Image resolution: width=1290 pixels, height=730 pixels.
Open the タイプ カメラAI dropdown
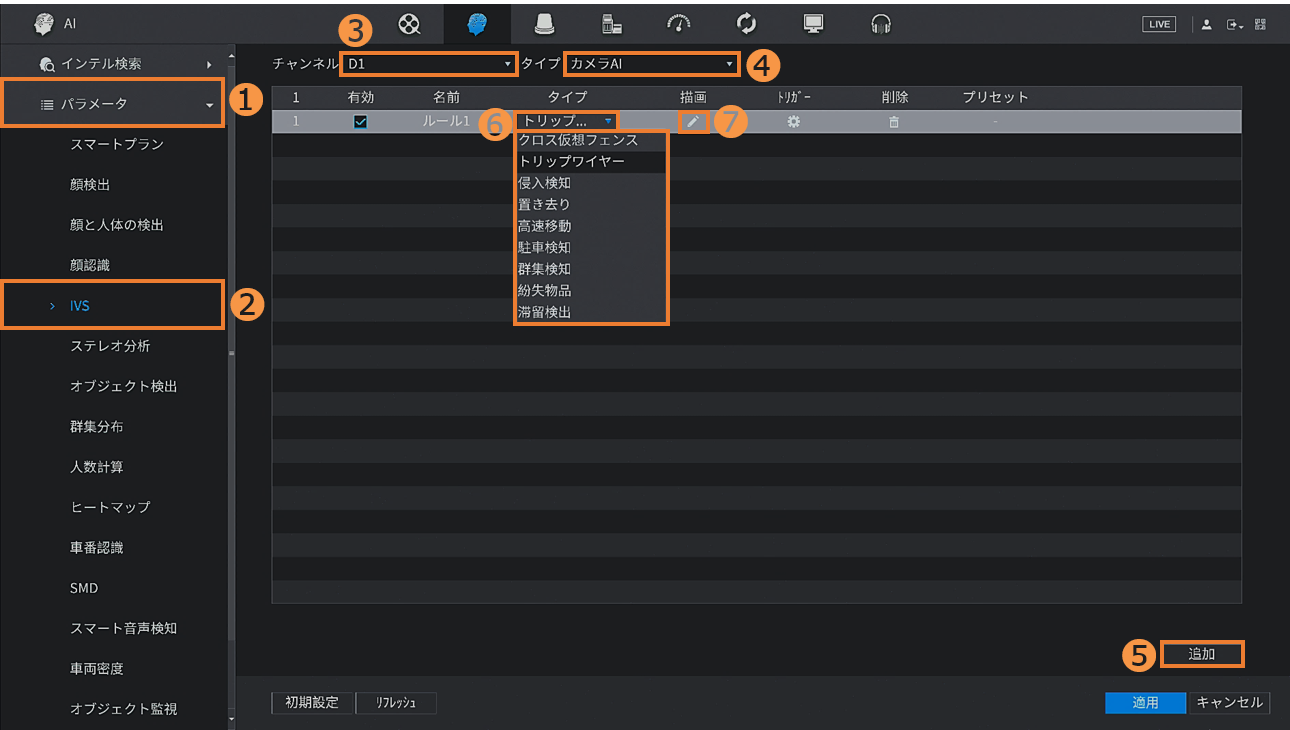pyautogui.click(x=651, y=64)
